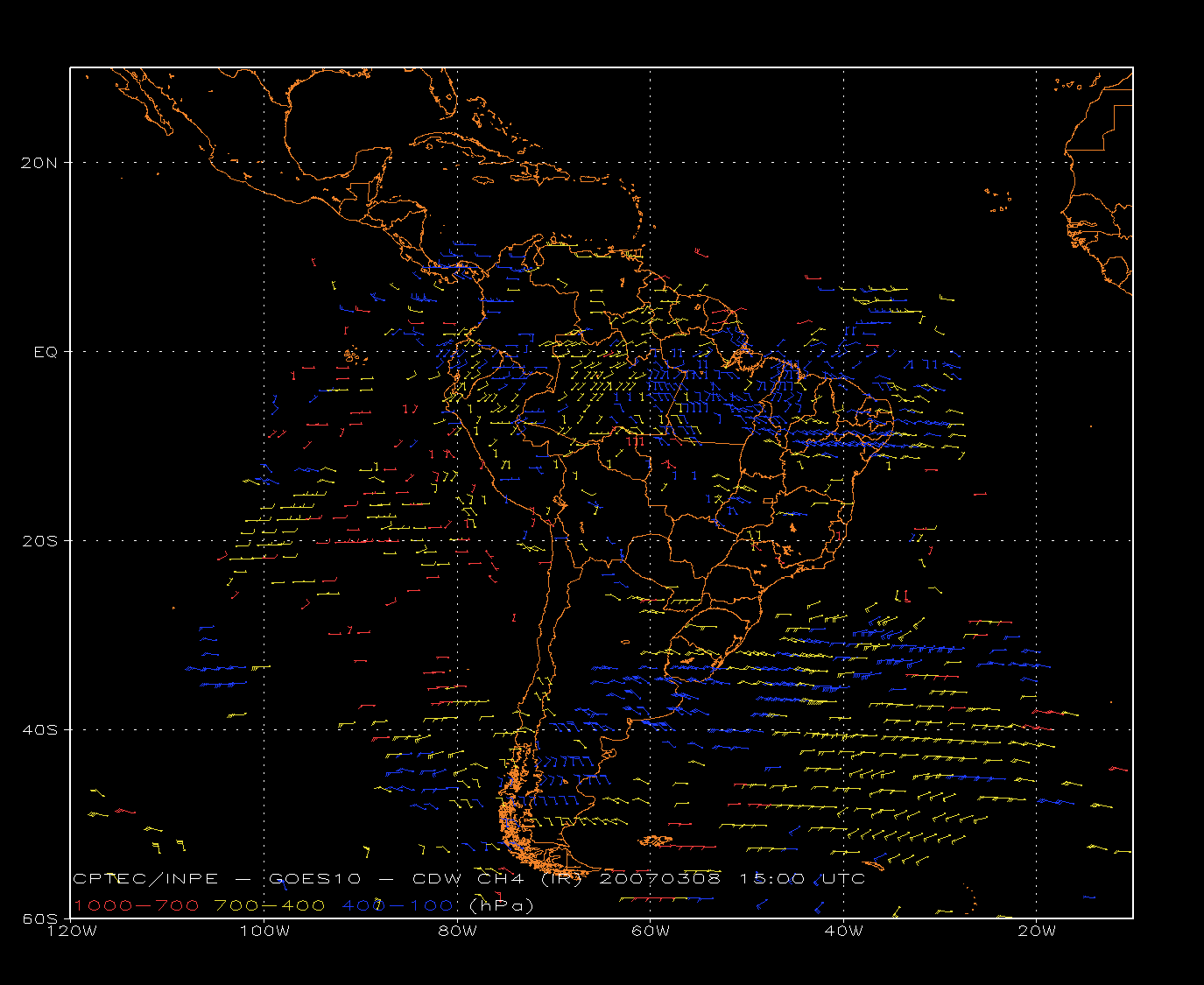Click the red 1000-700 pressure legend entry
Image resolution: width=1204 pixels, height=985 pixels.
(137, 905)
